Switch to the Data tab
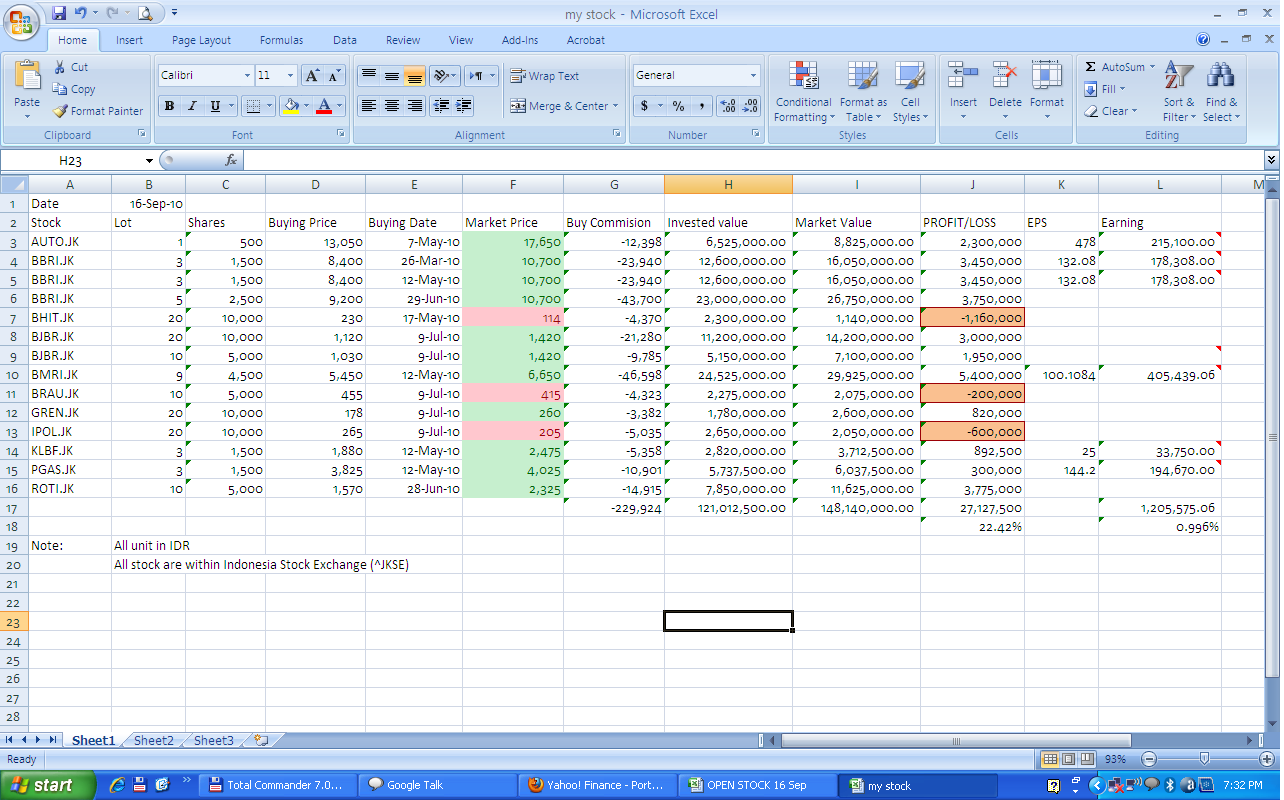 point(345,40)
